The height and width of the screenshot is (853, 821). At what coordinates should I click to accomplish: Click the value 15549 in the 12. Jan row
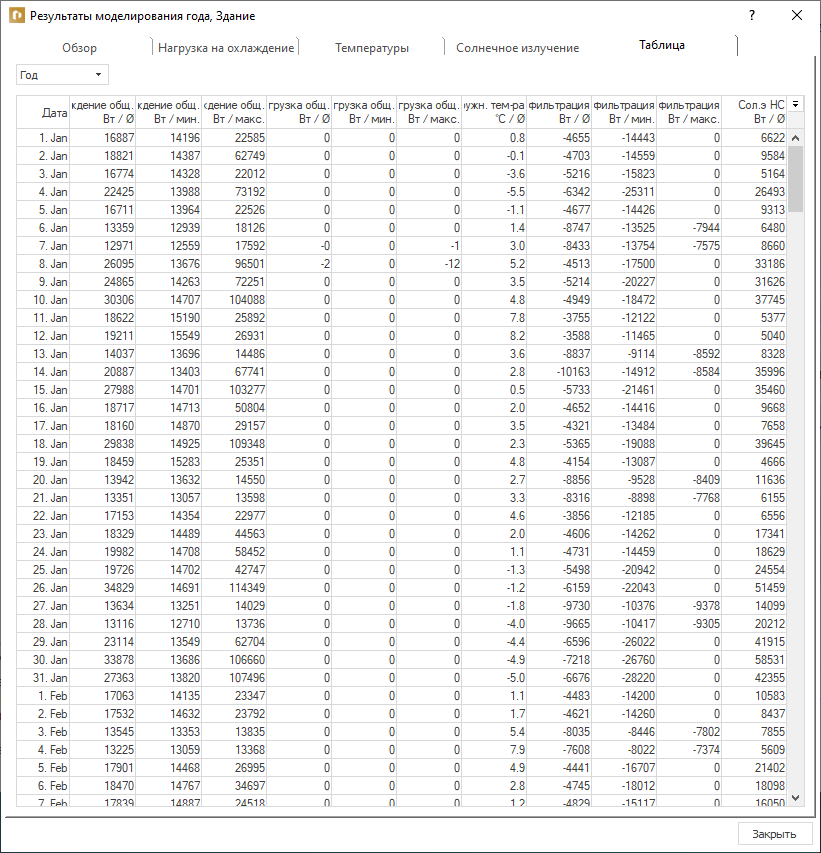(185, 336)
